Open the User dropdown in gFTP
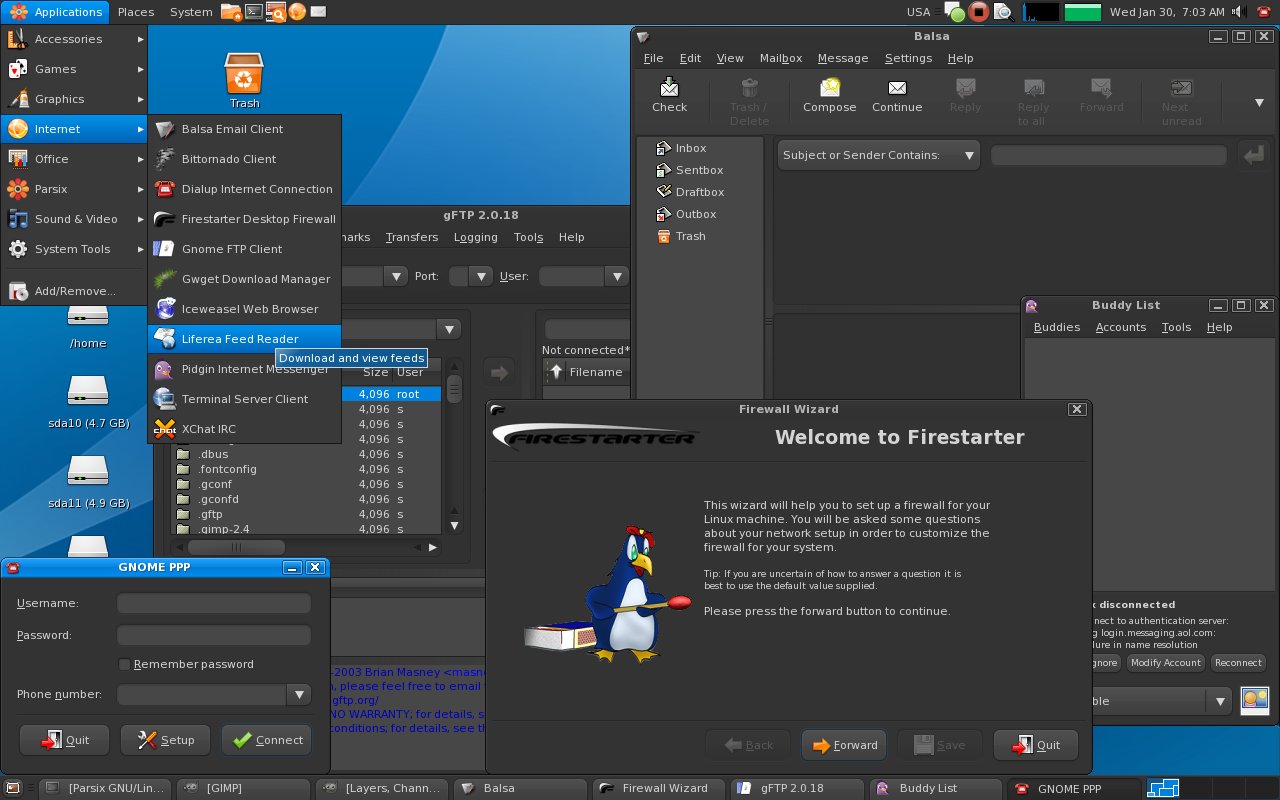 click(x=617, y=276)
